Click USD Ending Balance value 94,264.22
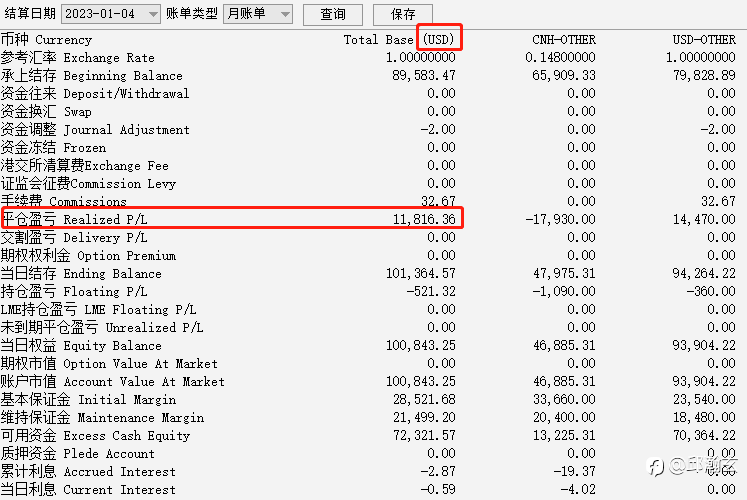Screen dimensions: 747x500 (x=704, y=273)
